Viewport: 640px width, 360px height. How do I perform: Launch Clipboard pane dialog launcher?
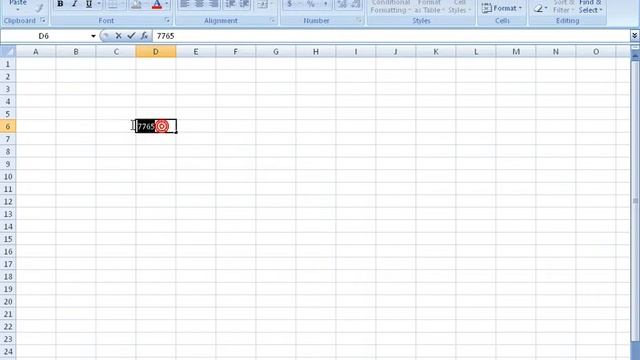[x=43, y=20]
